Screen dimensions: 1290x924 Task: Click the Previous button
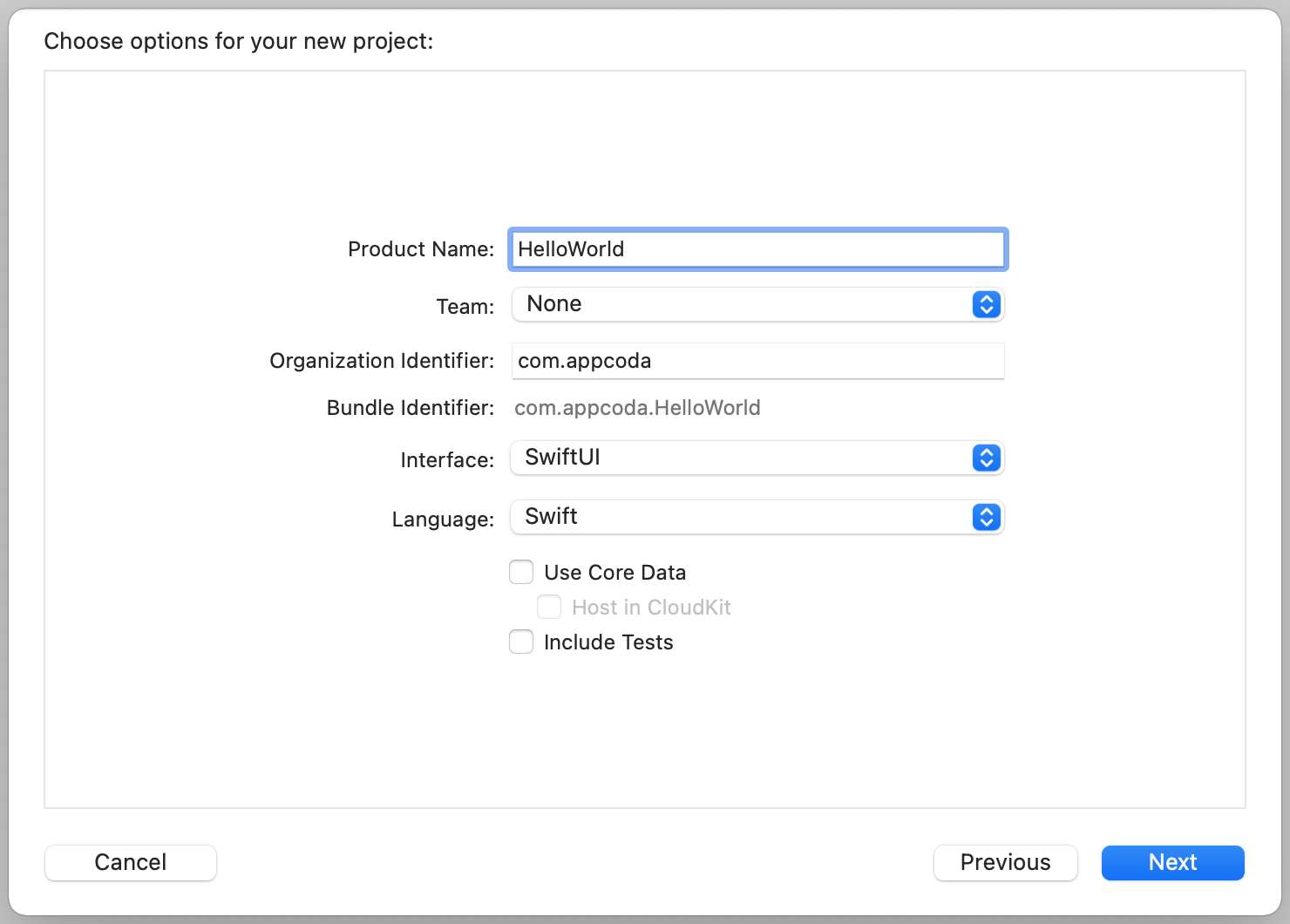1005,862
